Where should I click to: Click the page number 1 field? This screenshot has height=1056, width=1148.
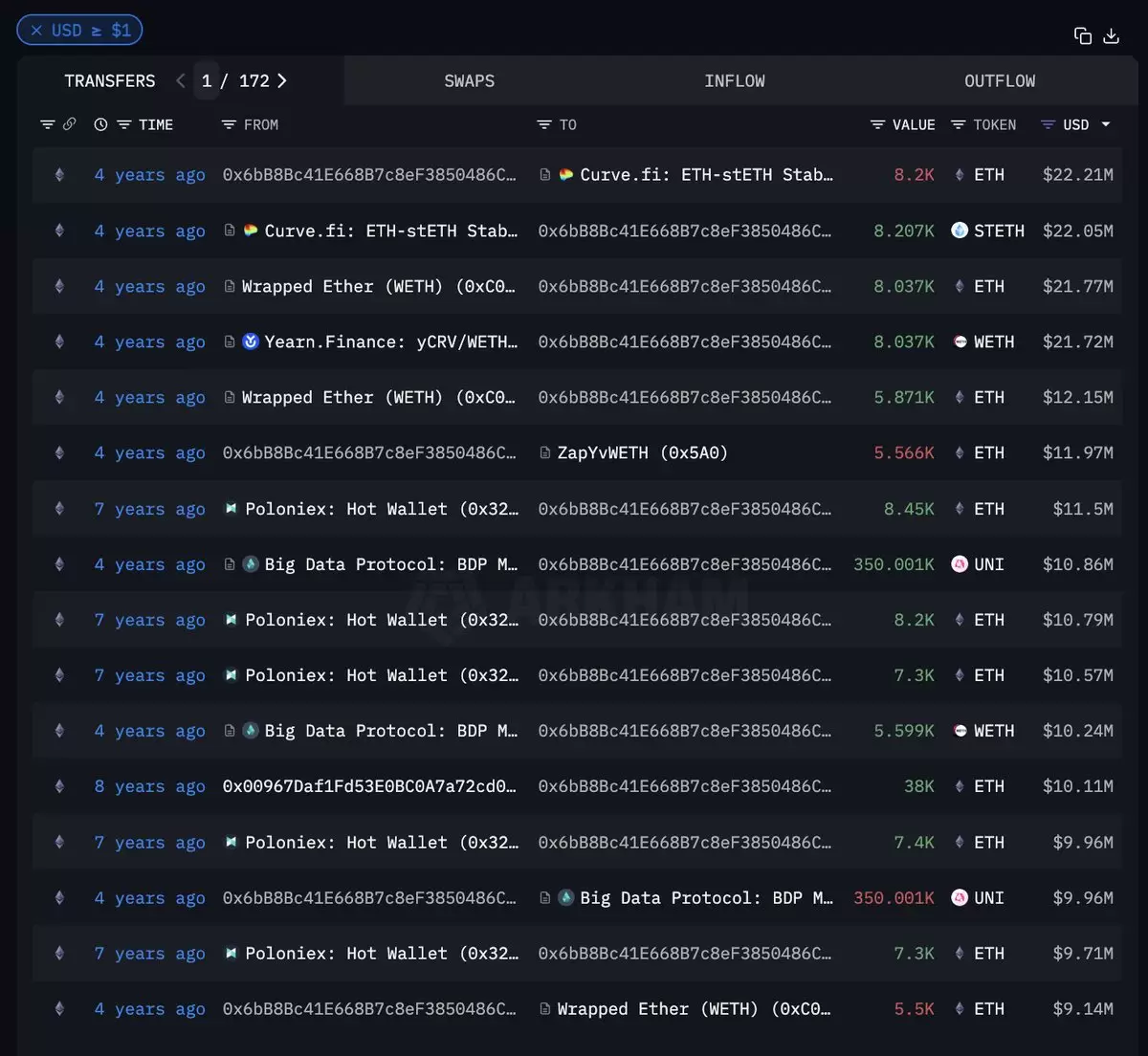pyautogui.click(x=207, y=81)
